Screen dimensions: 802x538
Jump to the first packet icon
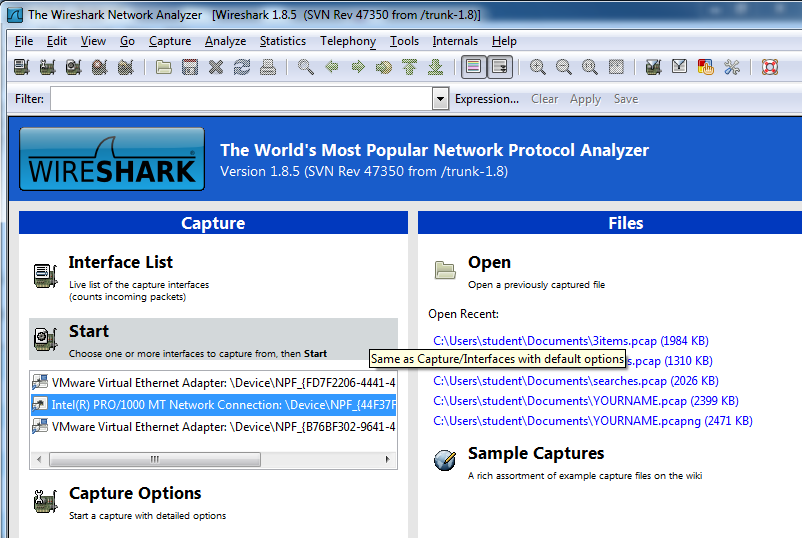pos(410,67)
